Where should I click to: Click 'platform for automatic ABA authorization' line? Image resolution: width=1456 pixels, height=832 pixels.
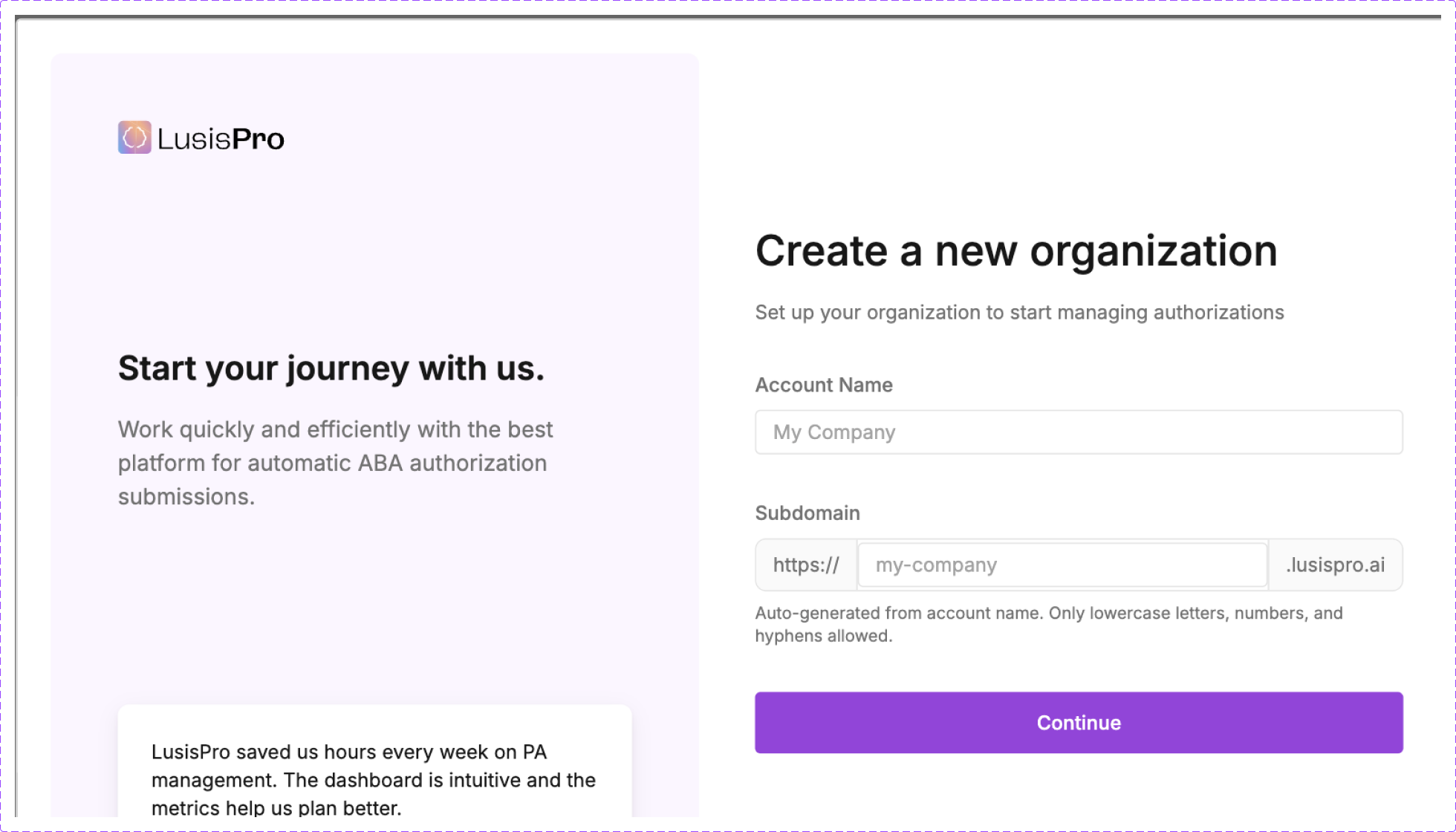(332, 463)
